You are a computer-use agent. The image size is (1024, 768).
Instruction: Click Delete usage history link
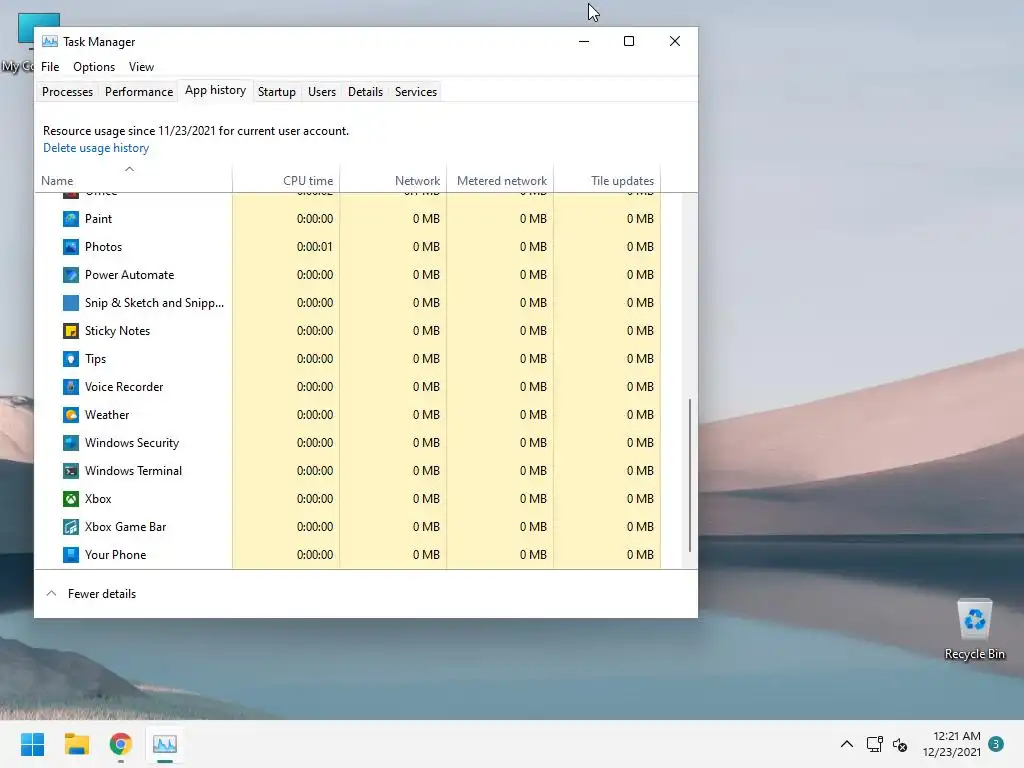(x=96, y=148)
